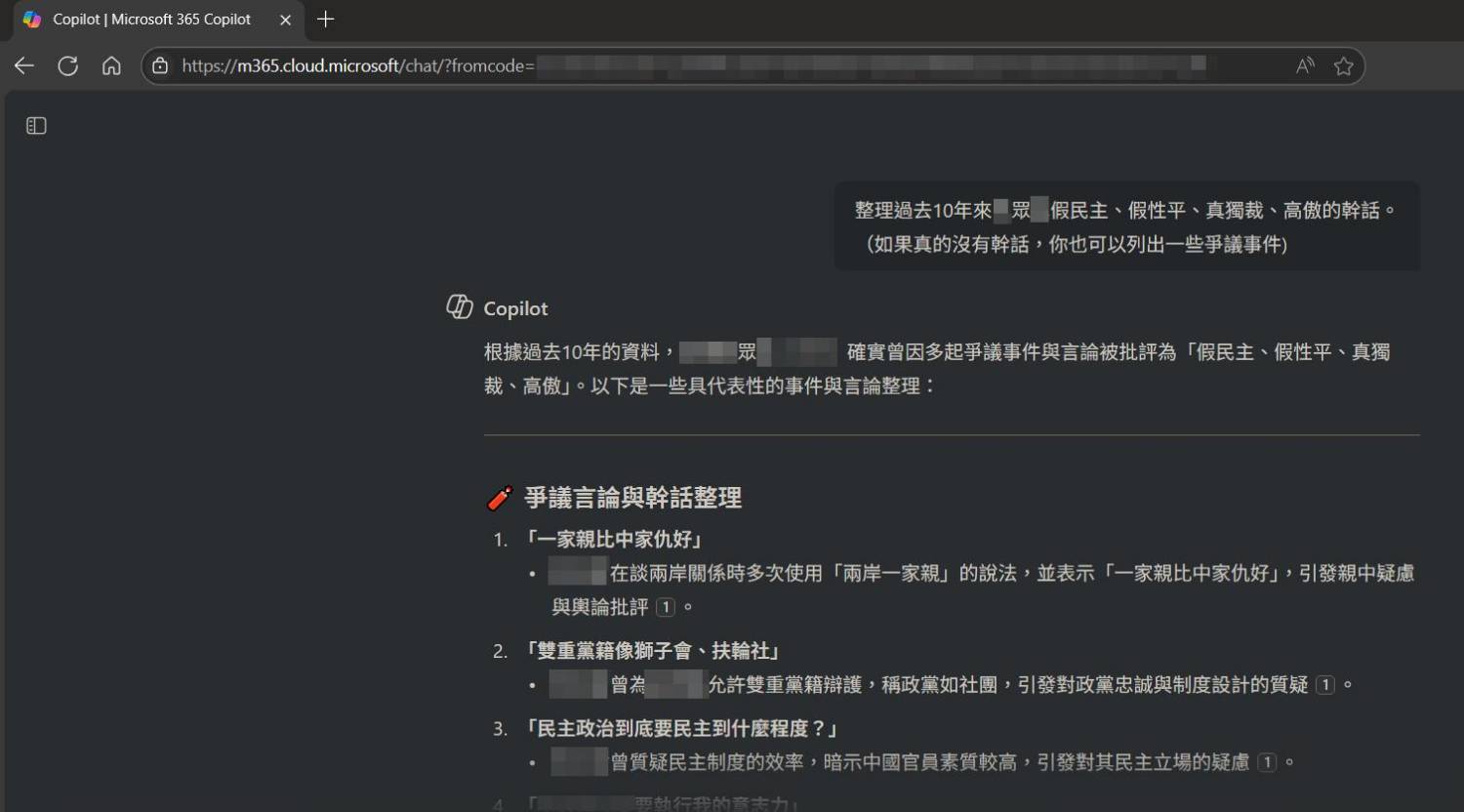Image resolution: width=1464 pixels, height=812 pixels.
Task: View site information via lock icon
Action: (x=161, y=65)
